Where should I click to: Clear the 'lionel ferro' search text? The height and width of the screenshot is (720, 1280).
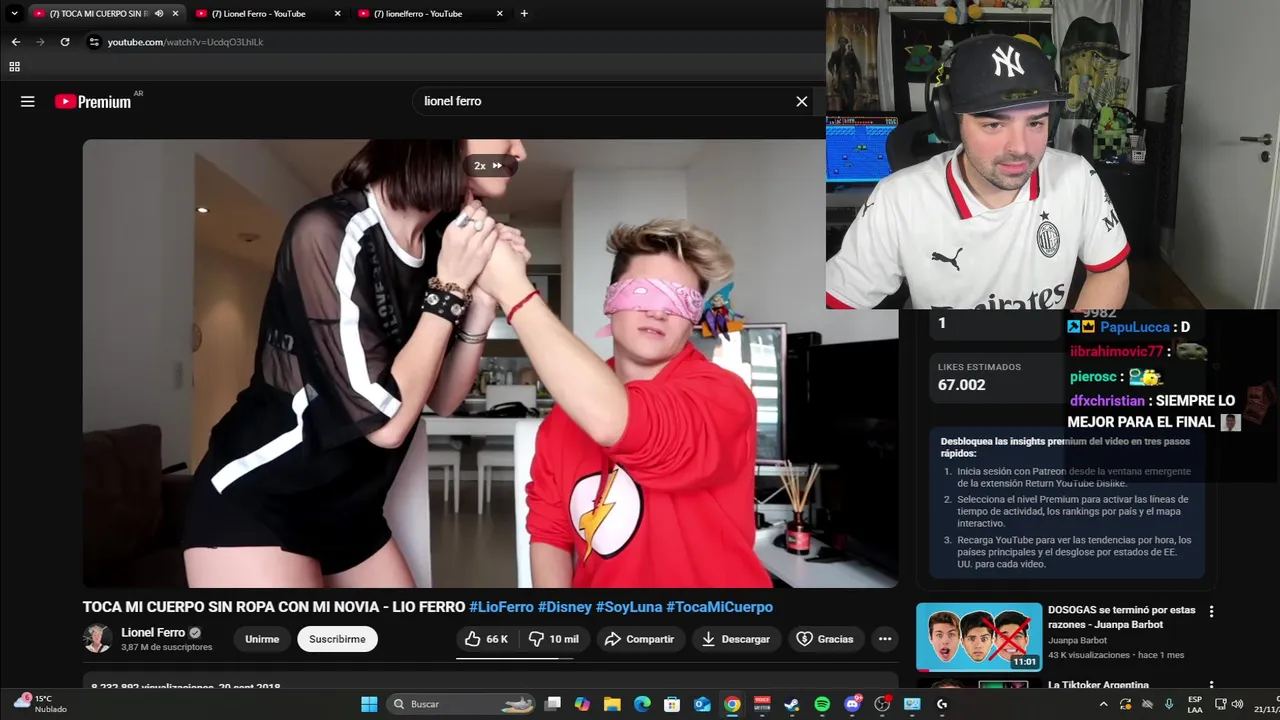pos(801,101)
